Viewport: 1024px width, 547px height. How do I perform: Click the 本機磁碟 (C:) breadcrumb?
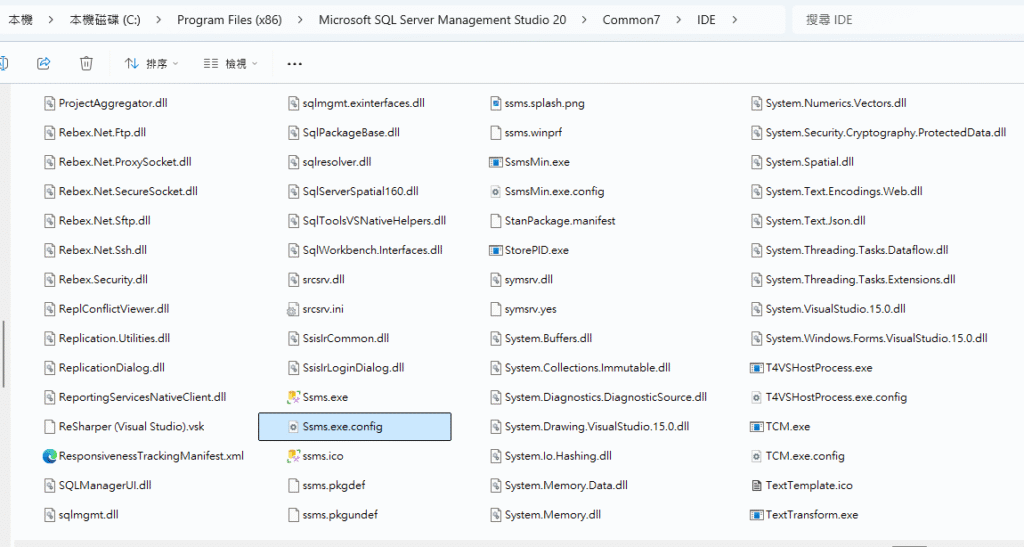tap(105, 20)
